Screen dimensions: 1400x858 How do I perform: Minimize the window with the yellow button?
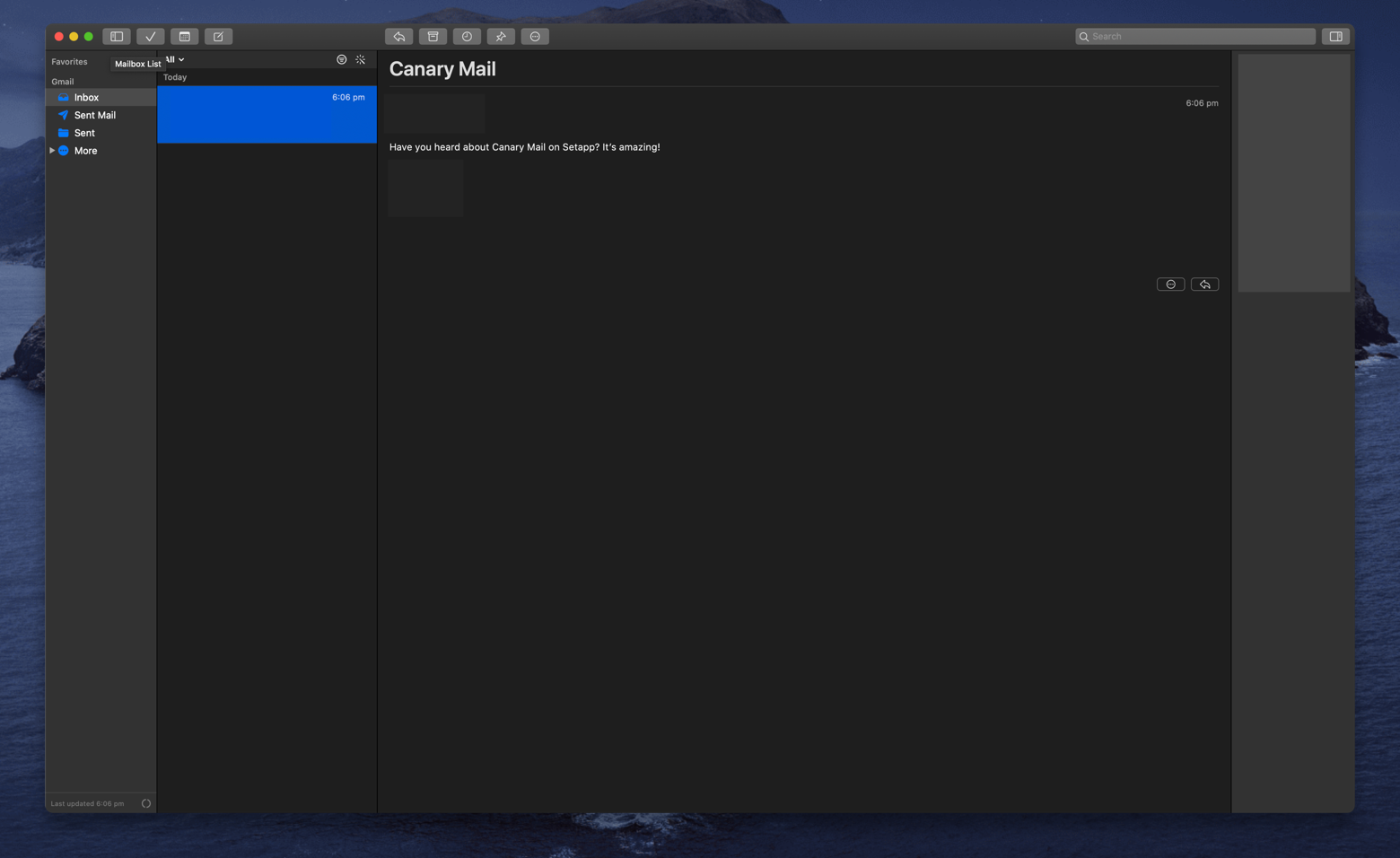pos(74,37)
